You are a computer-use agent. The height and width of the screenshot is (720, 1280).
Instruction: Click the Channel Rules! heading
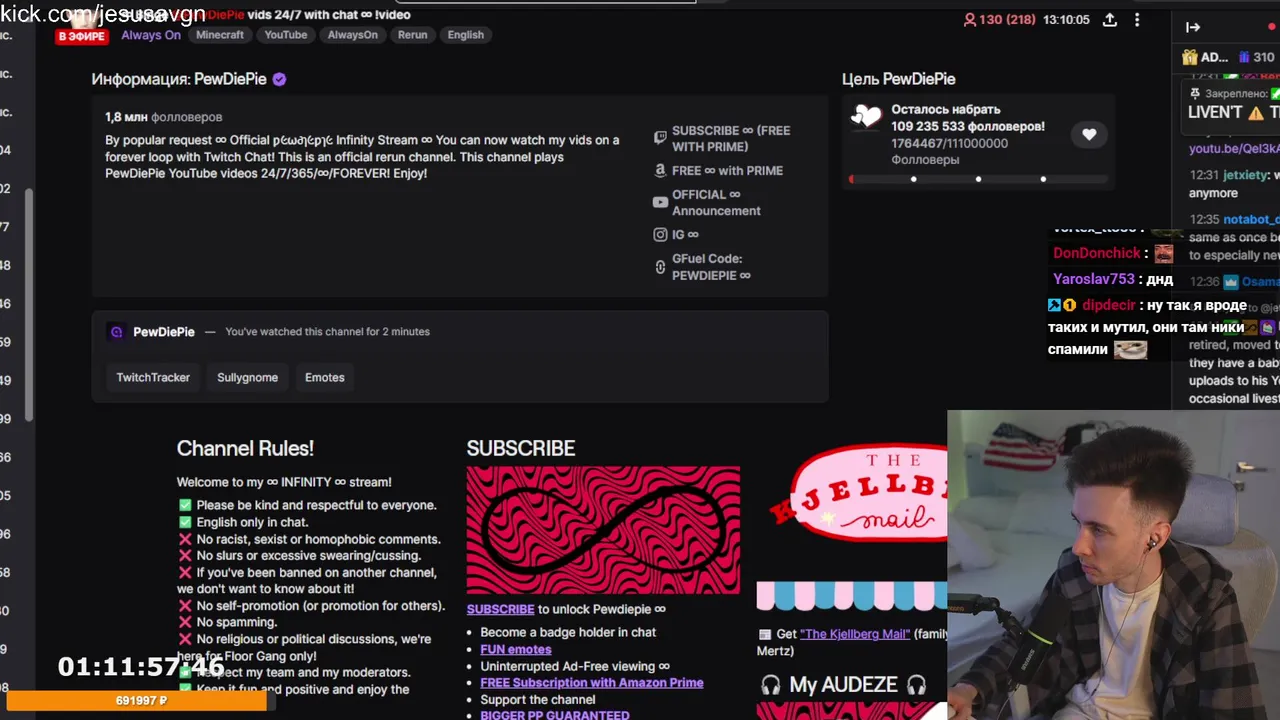(x=245, y=449)
